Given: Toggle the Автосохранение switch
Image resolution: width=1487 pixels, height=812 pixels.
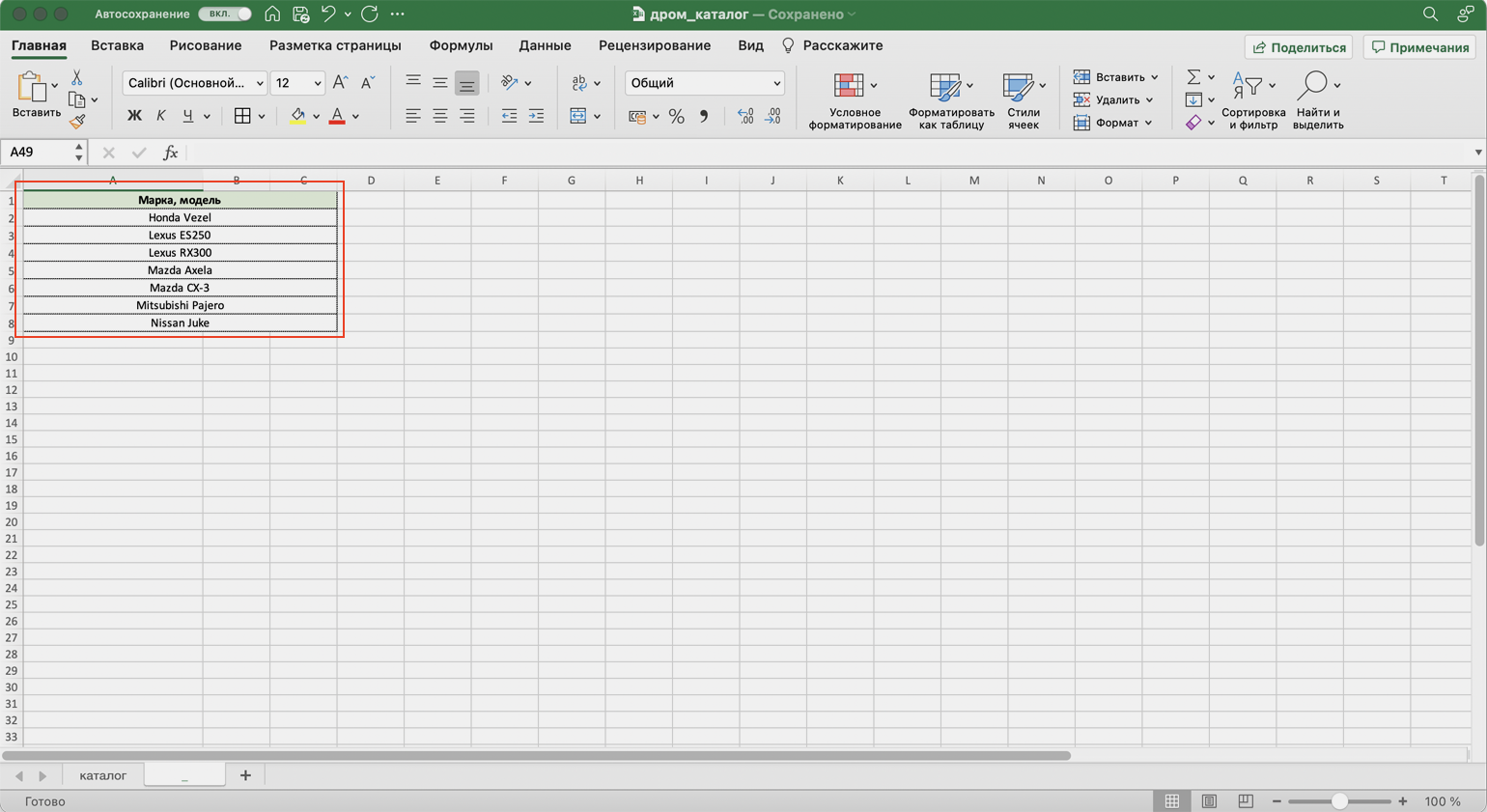Looking at the screenshot, I should tap(225, 14).
